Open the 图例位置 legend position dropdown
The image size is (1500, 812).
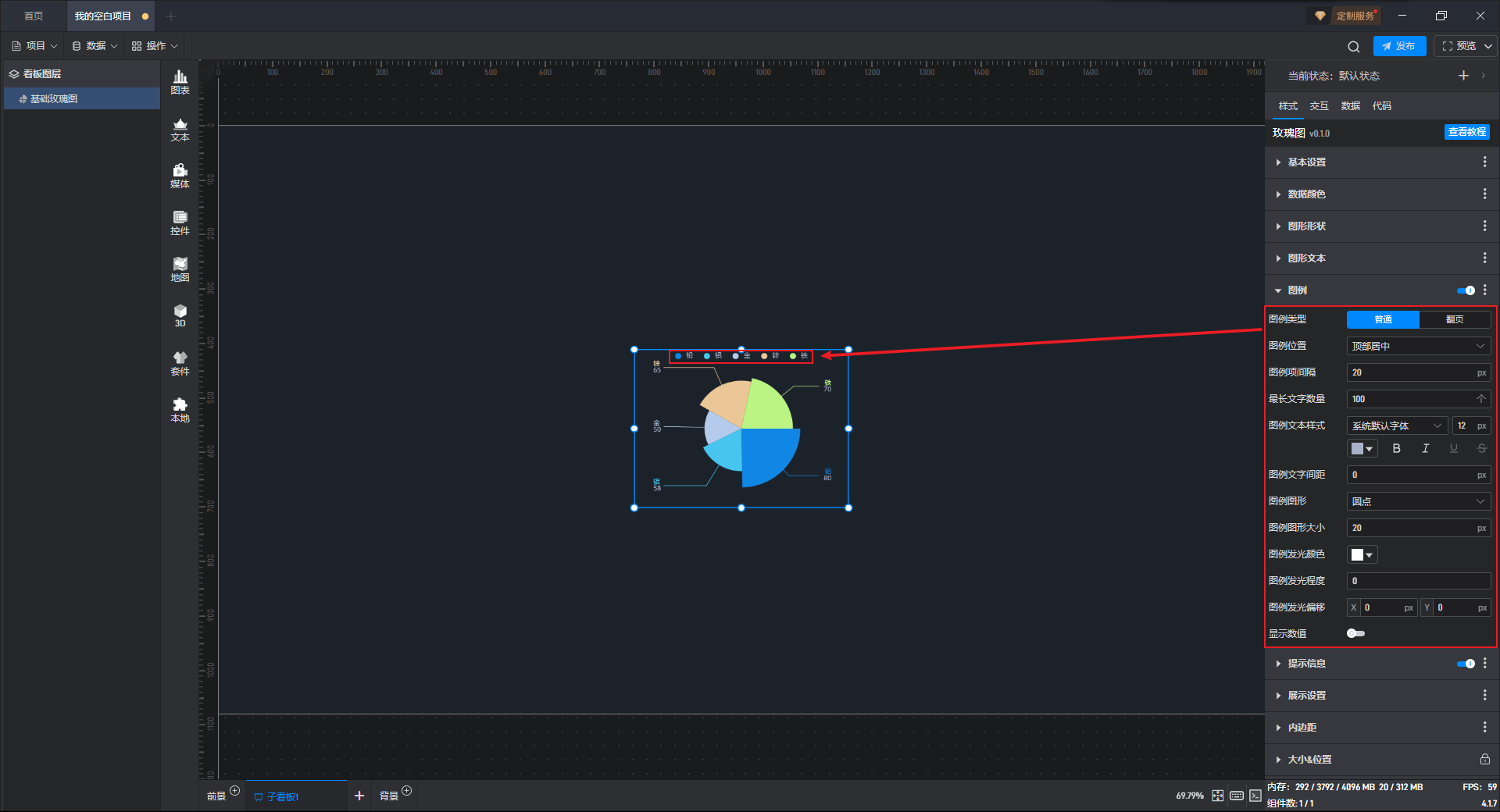pyautogui.click(x=1418, y=346)
